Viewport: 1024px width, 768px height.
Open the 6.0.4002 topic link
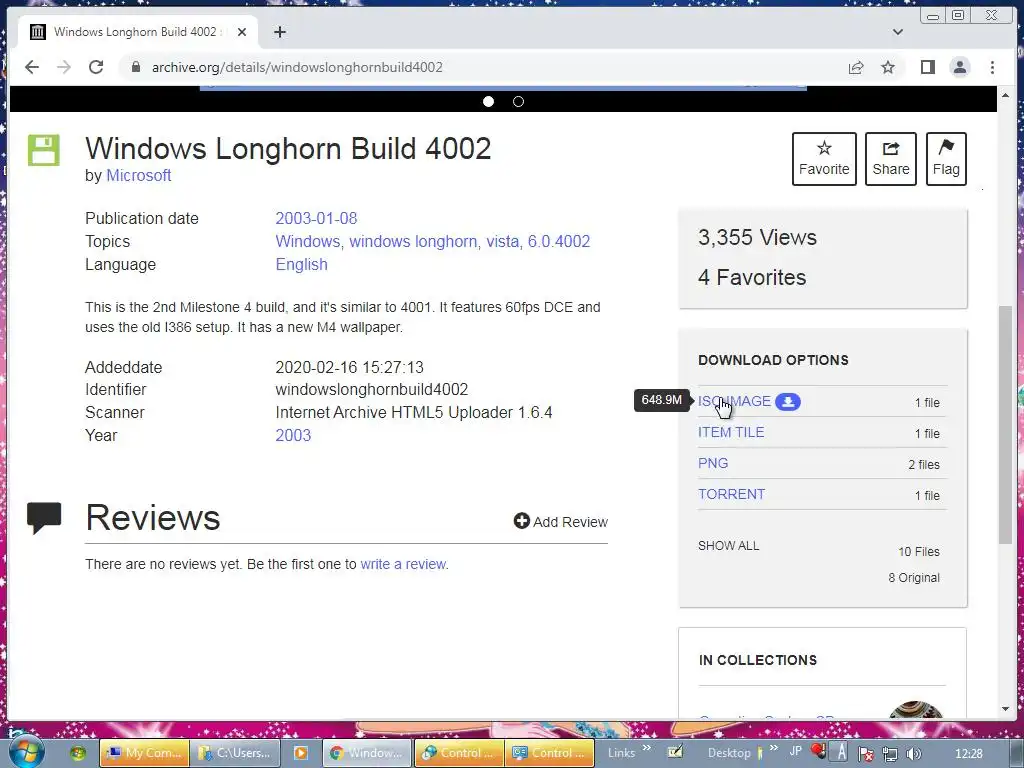point(559,241)
